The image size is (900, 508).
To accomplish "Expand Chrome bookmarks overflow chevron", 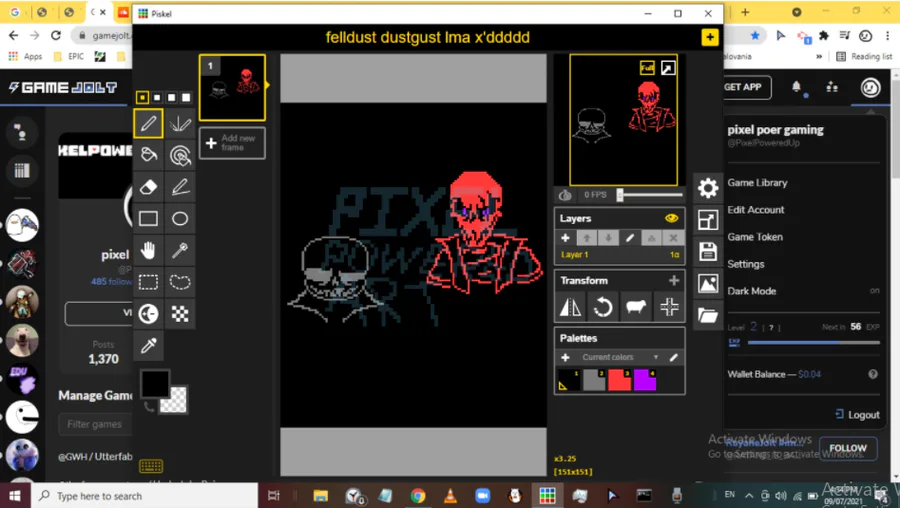I will pyautogui.click(x=819, y=56).
